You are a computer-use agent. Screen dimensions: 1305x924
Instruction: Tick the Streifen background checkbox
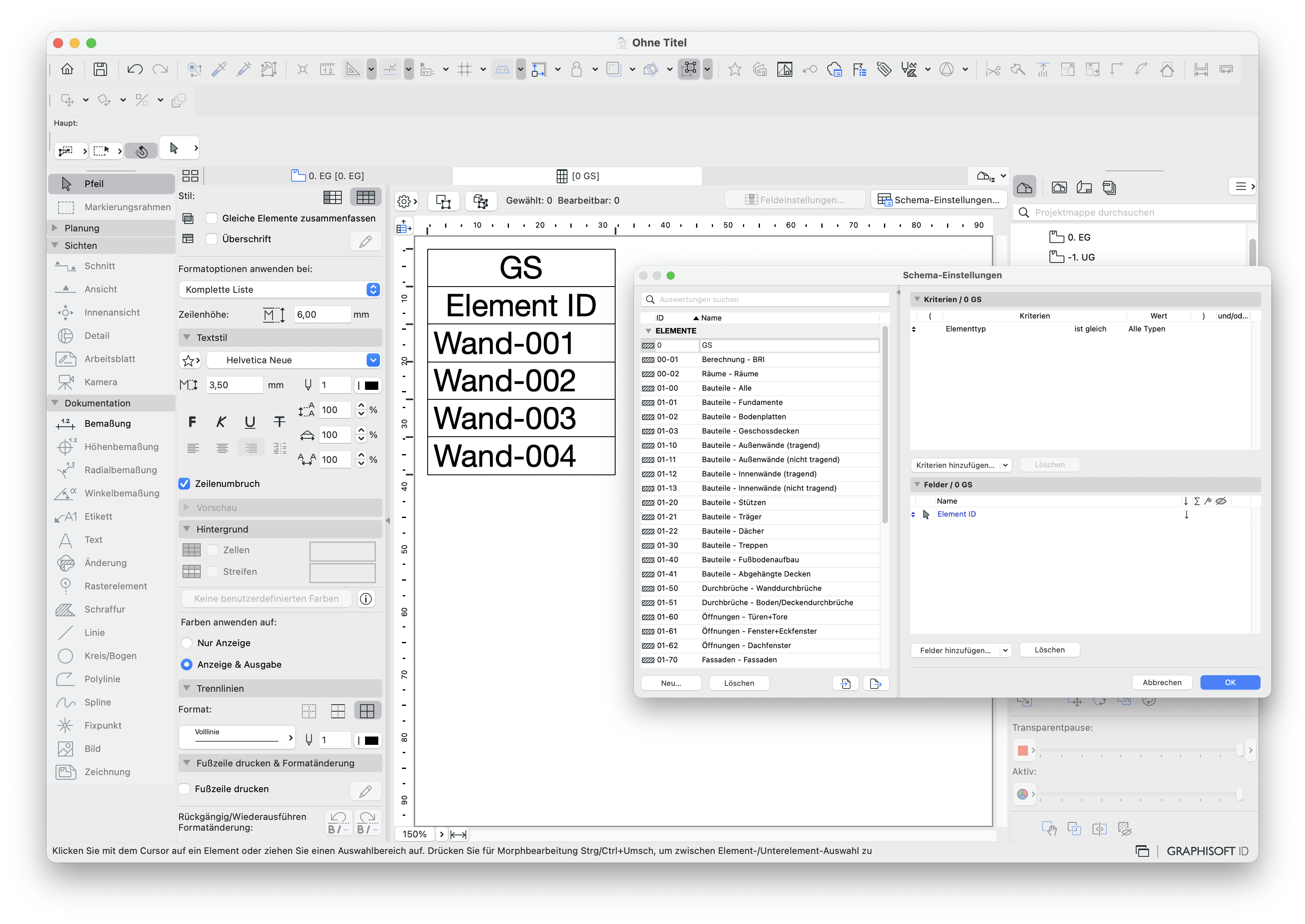pyautogui.click(x=212, y=571)
